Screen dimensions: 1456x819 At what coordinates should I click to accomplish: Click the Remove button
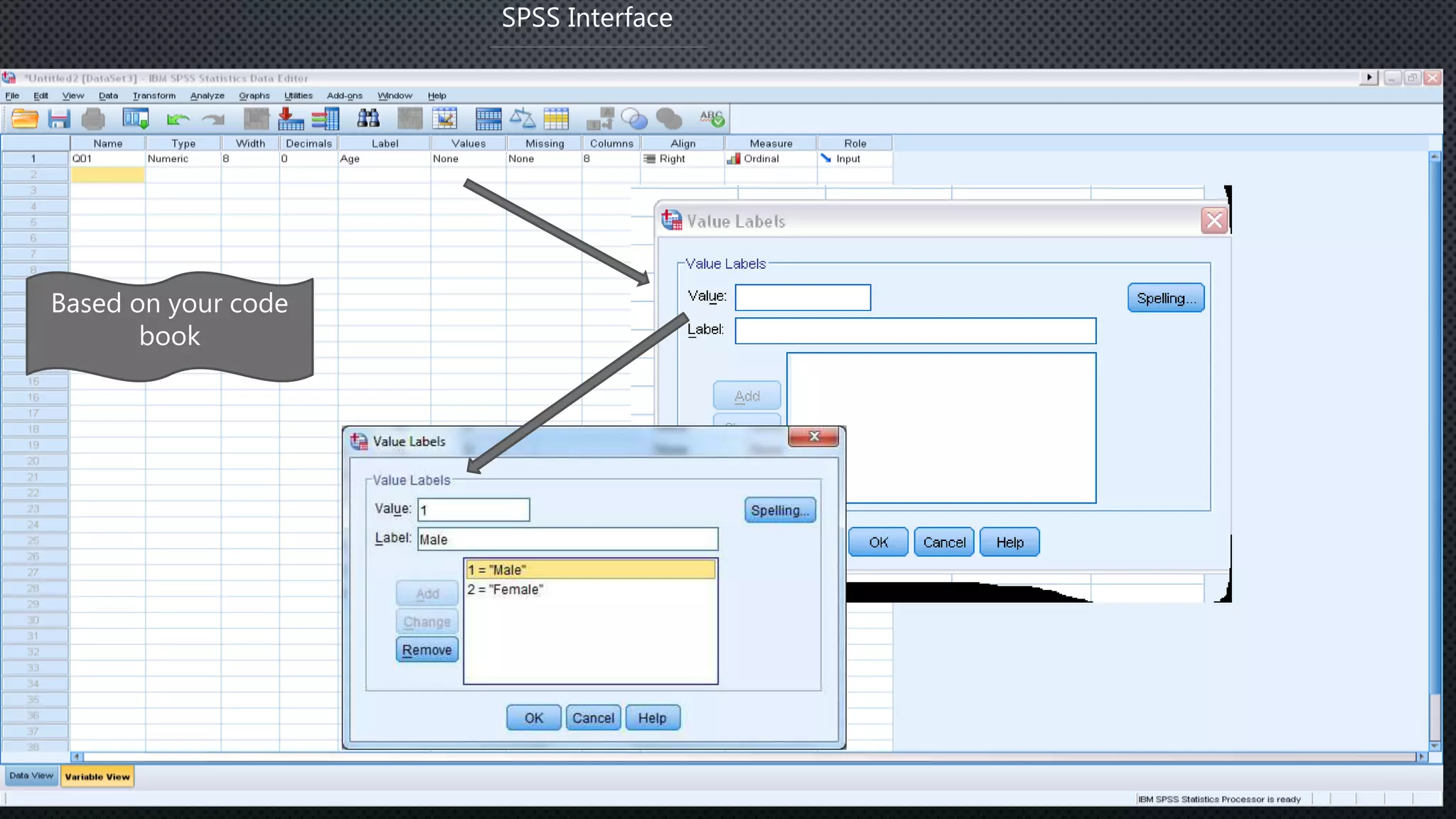tap(427, 650)
